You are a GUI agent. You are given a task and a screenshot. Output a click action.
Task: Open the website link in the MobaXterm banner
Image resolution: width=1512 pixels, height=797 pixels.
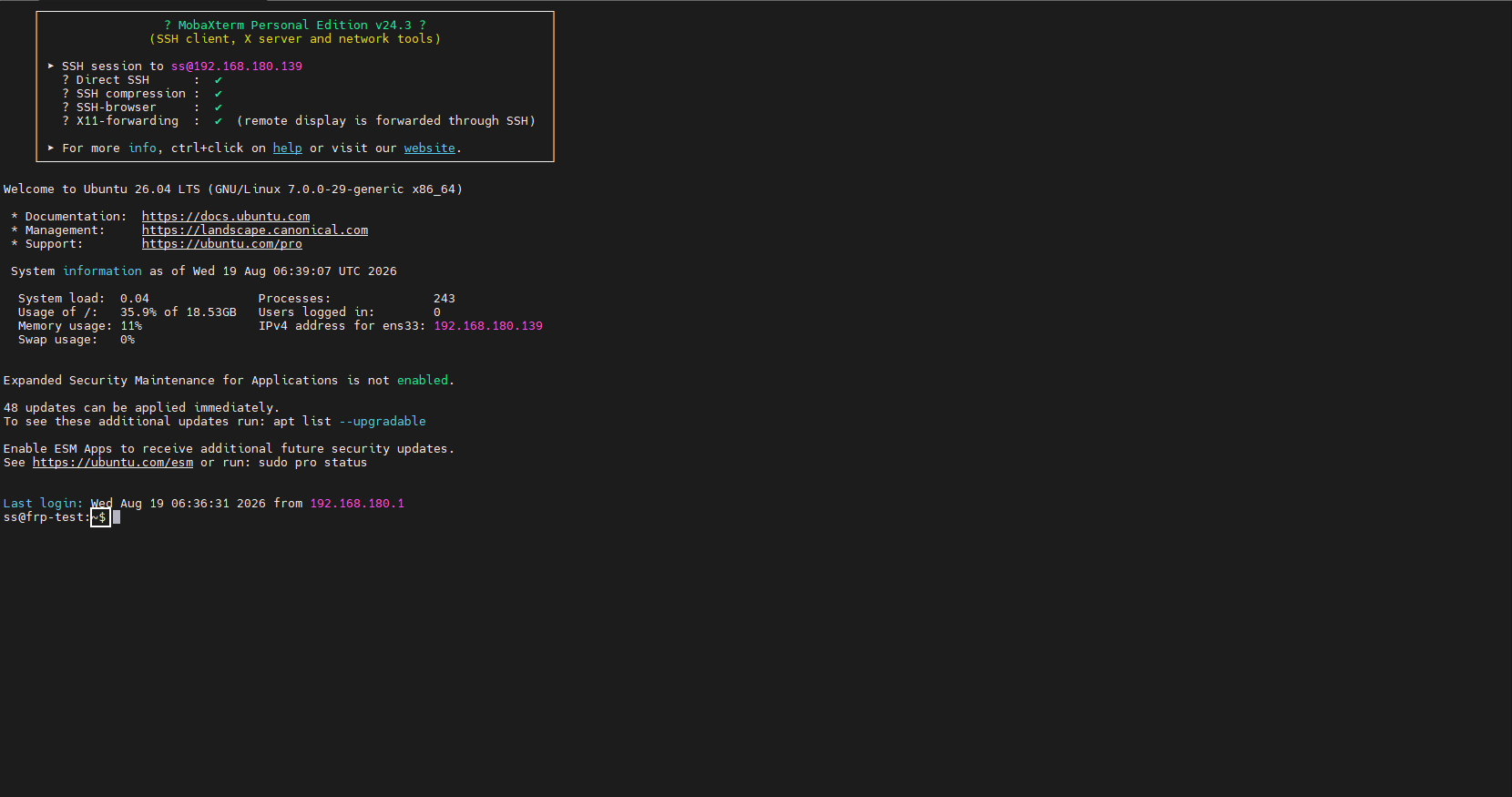[430, 148]
